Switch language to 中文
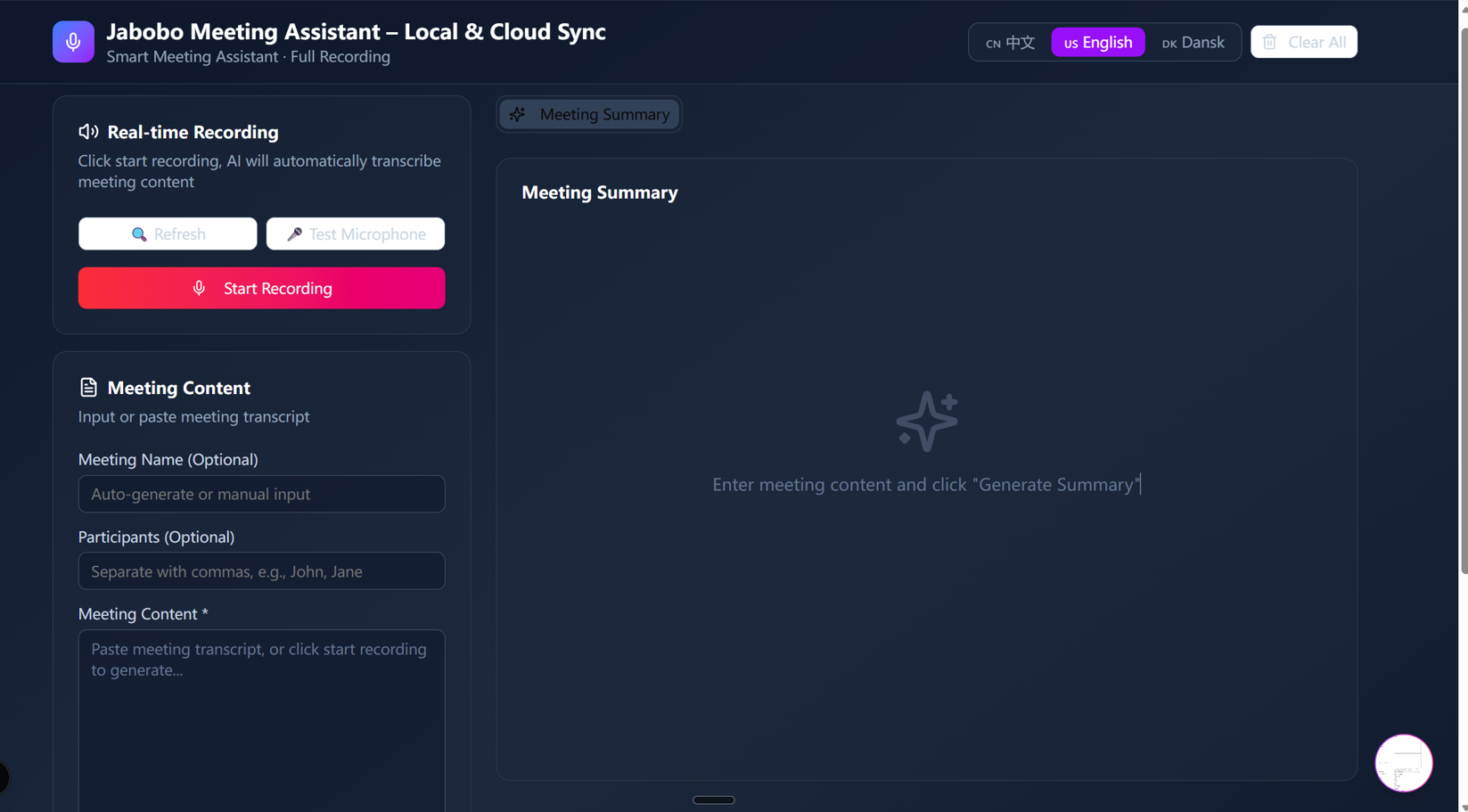Viewport: 1468px width, 812px height. pyautogui.click(x=1010, y=42)
